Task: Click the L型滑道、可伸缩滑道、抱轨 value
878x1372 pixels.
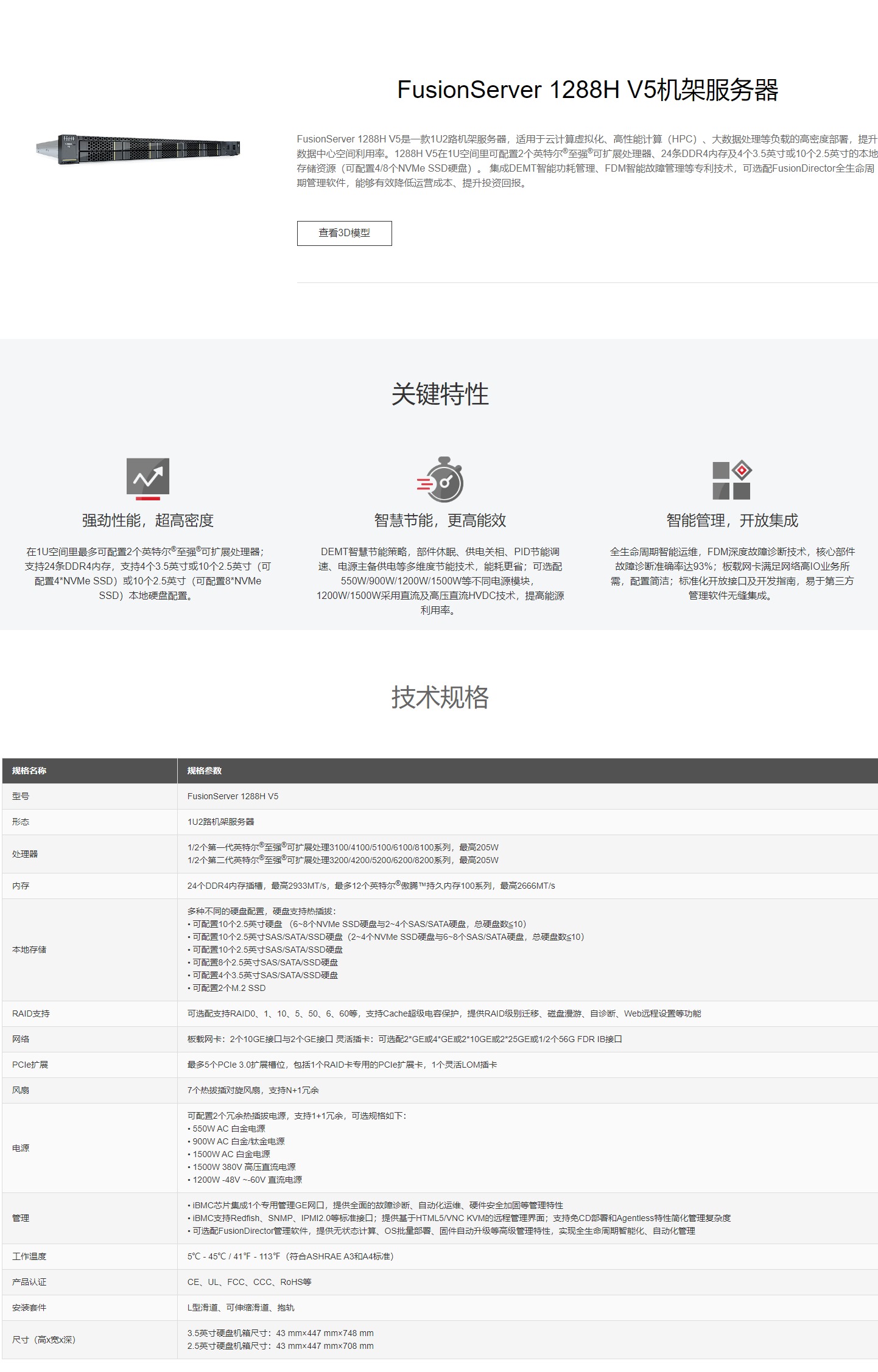Action: 241,1307
